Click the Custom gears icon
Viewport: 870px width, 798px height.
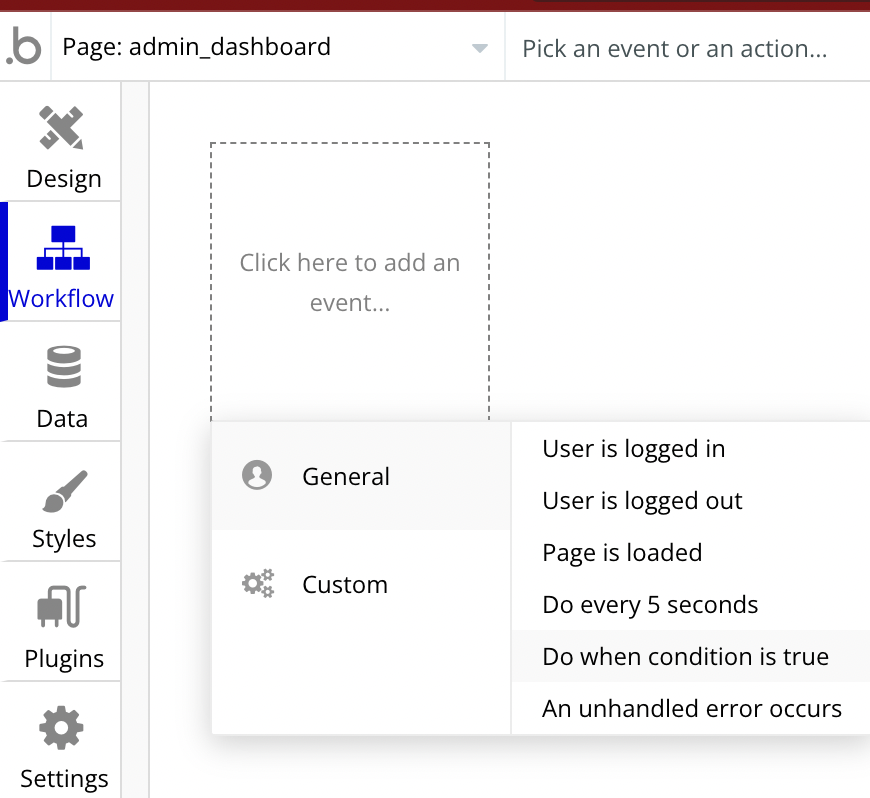point(258,583)
